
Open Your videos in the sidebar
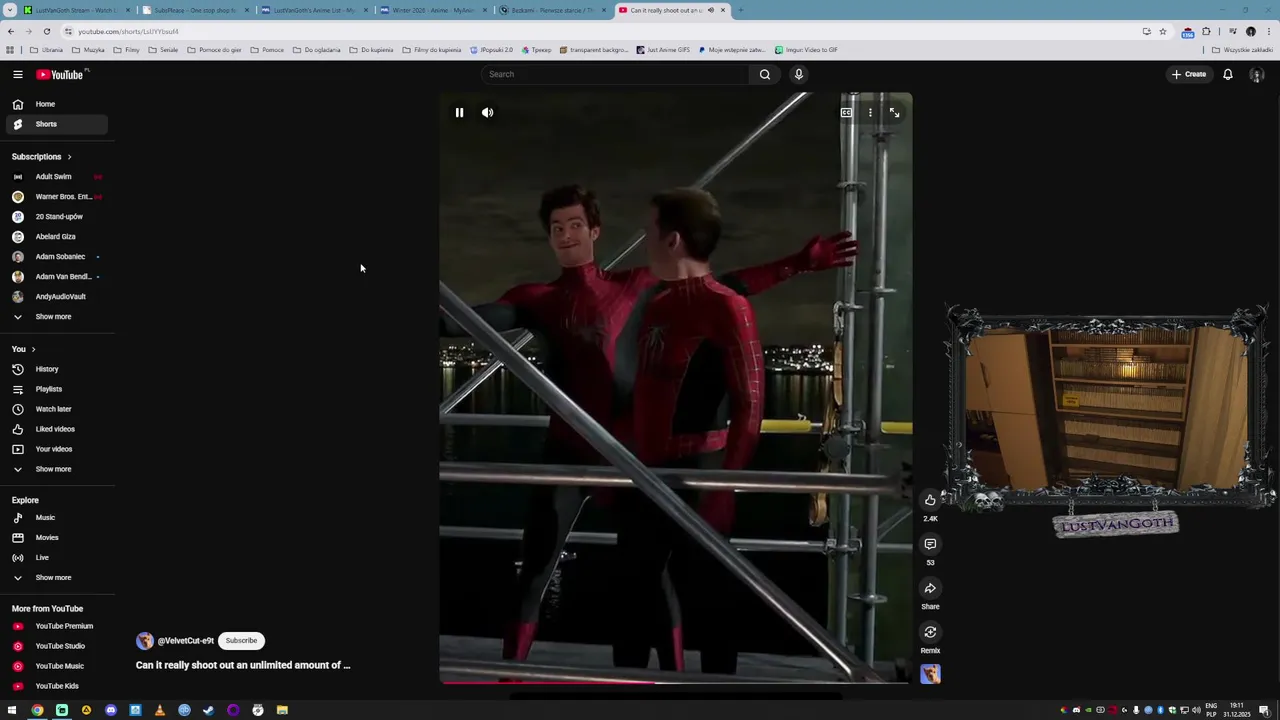(x=55, y=449)
